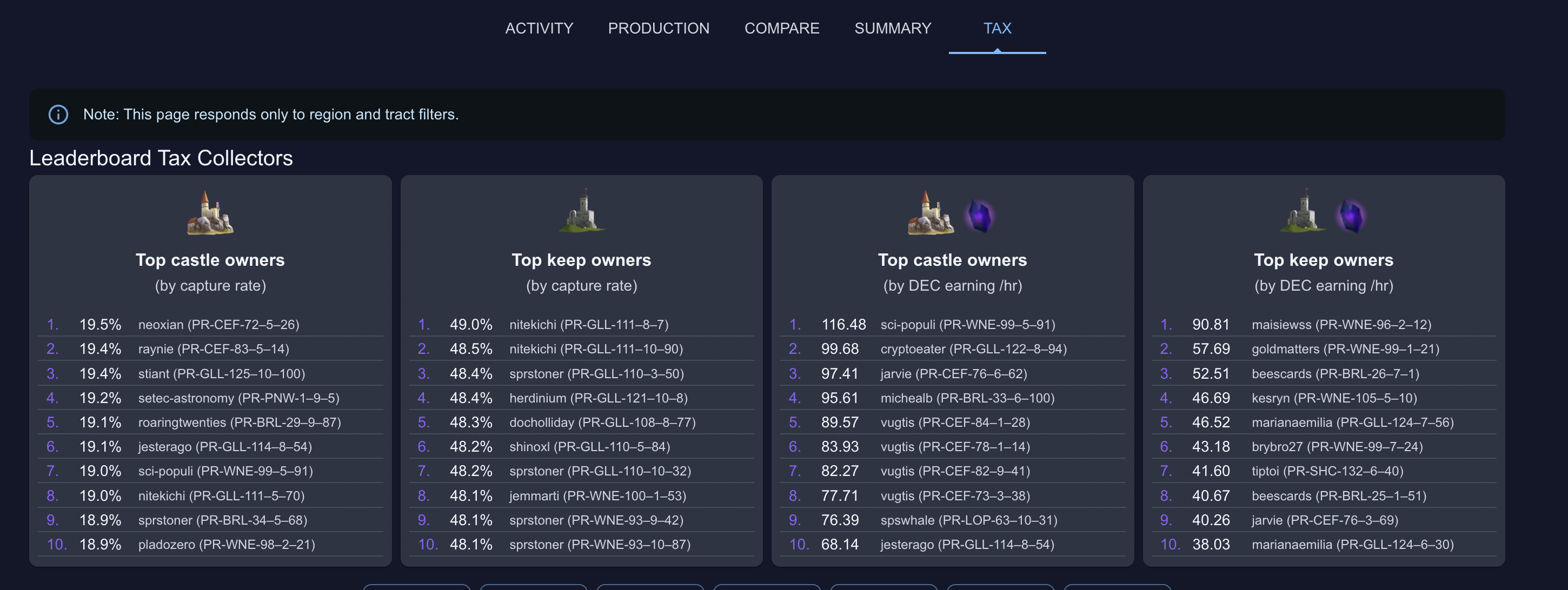Click Top keep owners by DEC heading

(1323, 260)
